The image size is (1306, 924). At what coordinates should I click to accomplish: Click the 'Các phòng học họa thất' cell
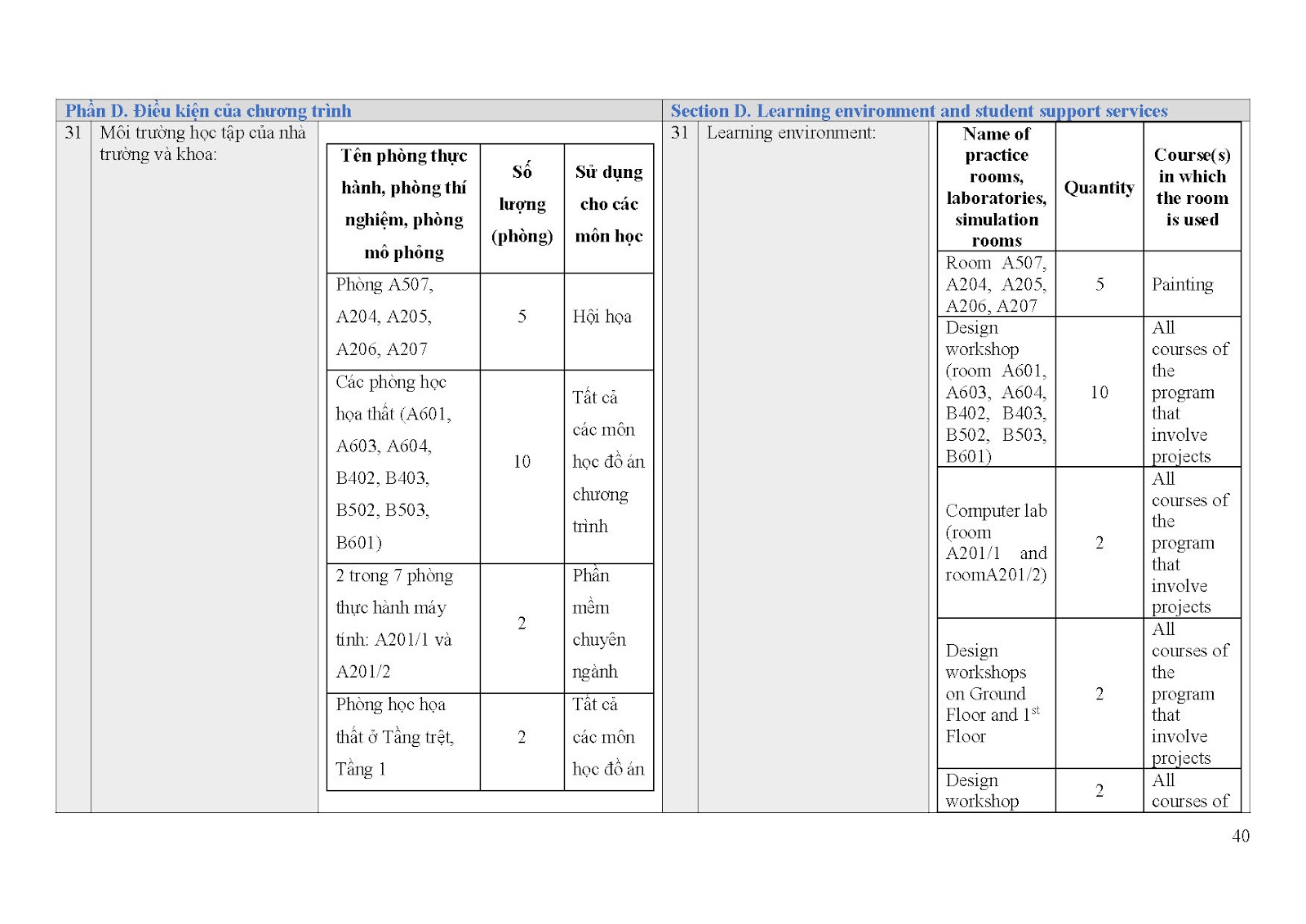pos(392,462)
